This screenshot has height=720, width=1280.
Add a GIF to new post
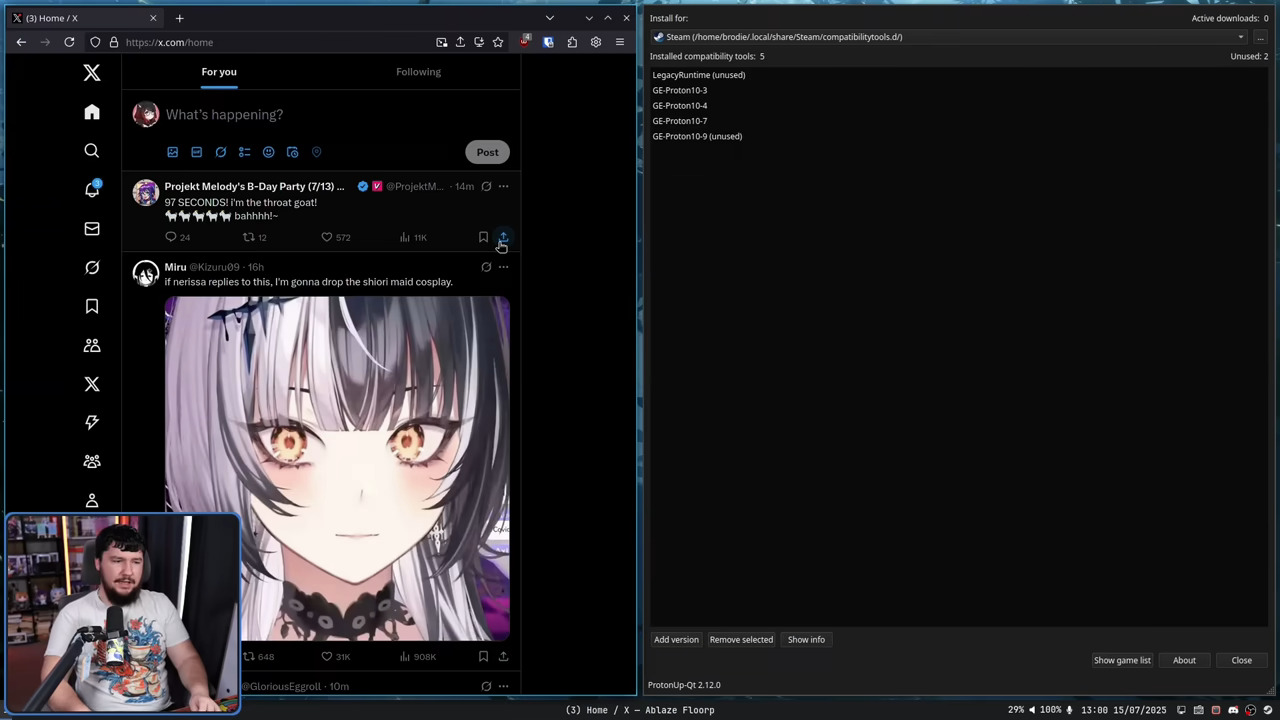(196, 152)
